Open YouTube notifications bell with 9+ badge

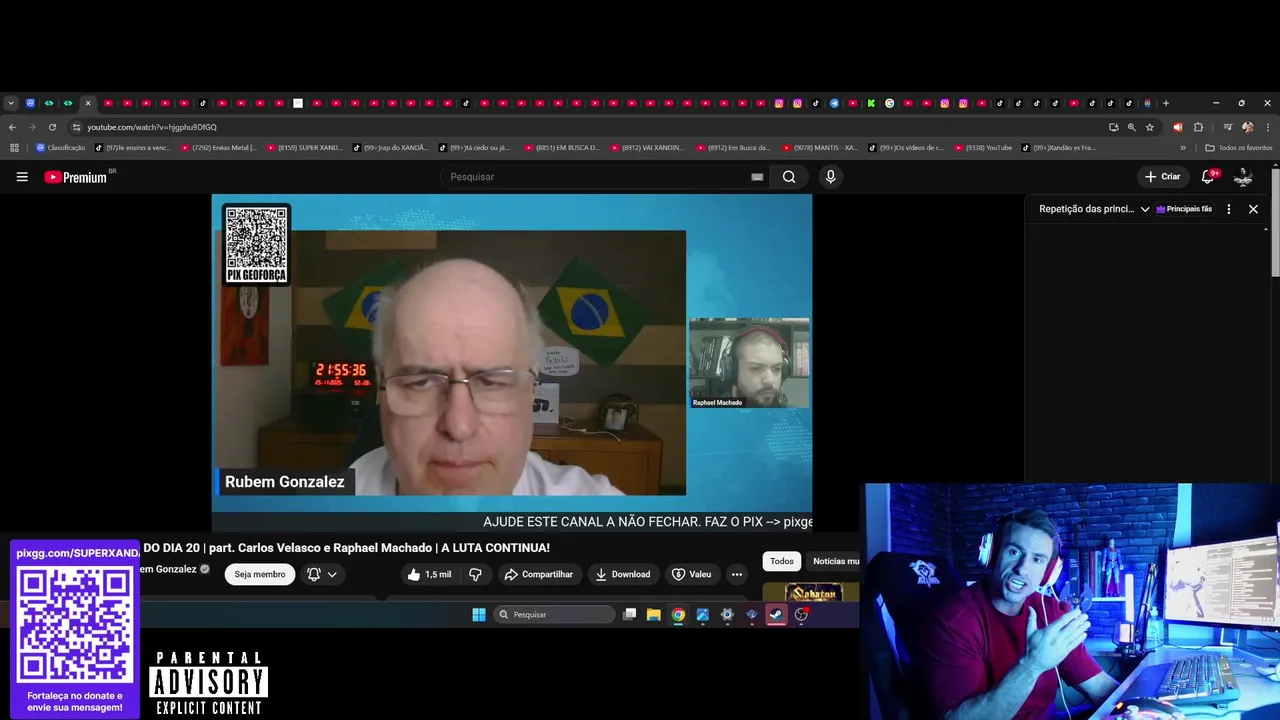[x=1208, y=177]
